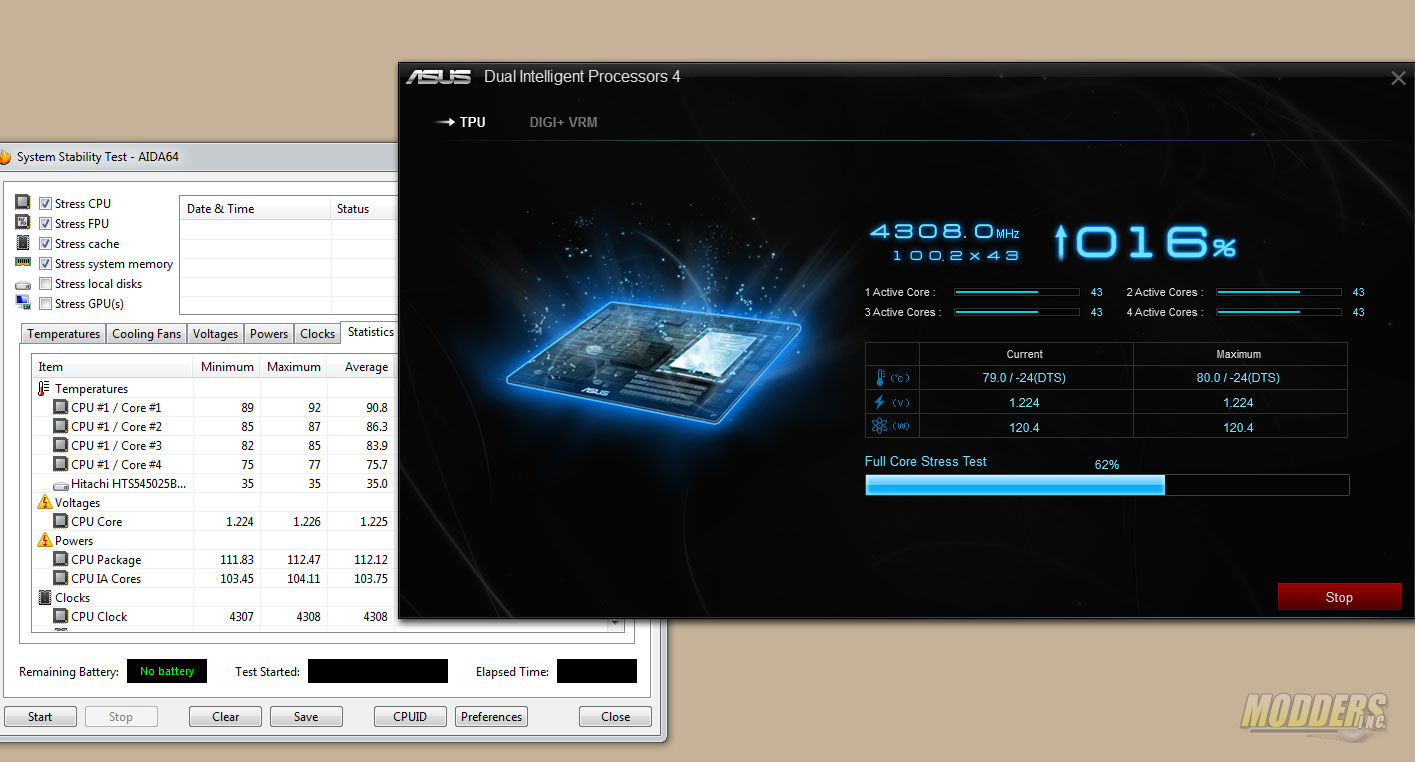
Task: Select the CPU #1 / Core #2 row
Action: click(215, 426)
